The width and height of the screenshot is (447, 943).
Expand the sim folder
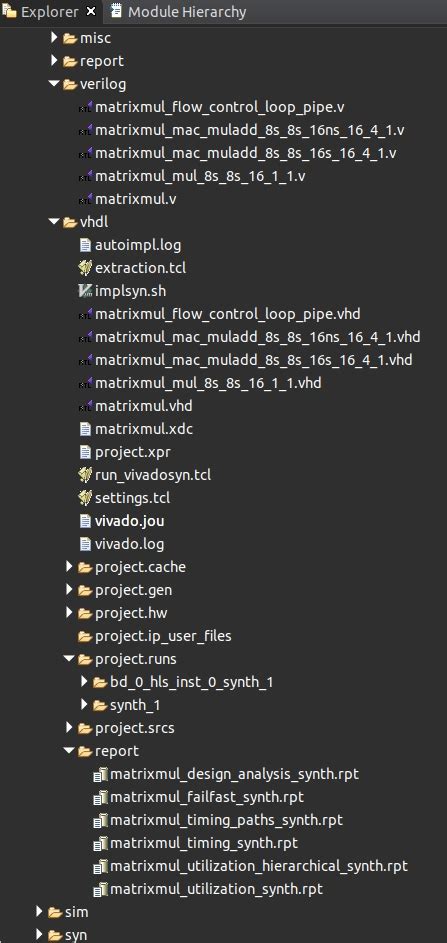point(40,912)
